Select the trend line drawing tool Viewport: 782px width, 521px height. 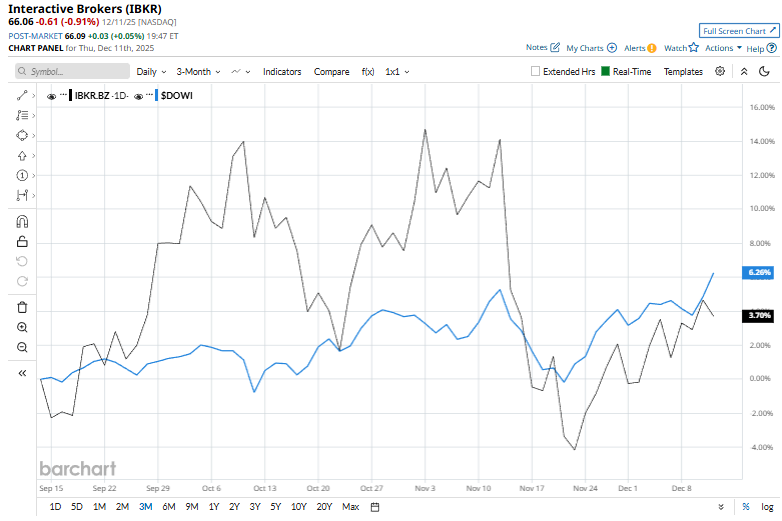tap(22, 95)
